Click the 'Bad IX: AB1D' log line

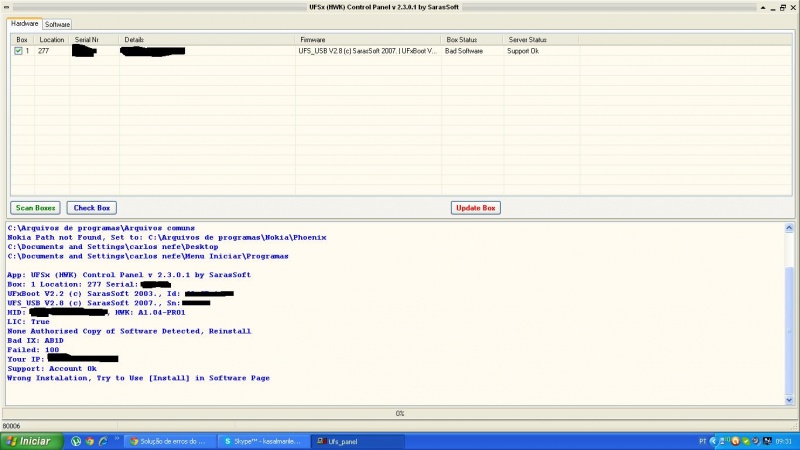[35, 340]
